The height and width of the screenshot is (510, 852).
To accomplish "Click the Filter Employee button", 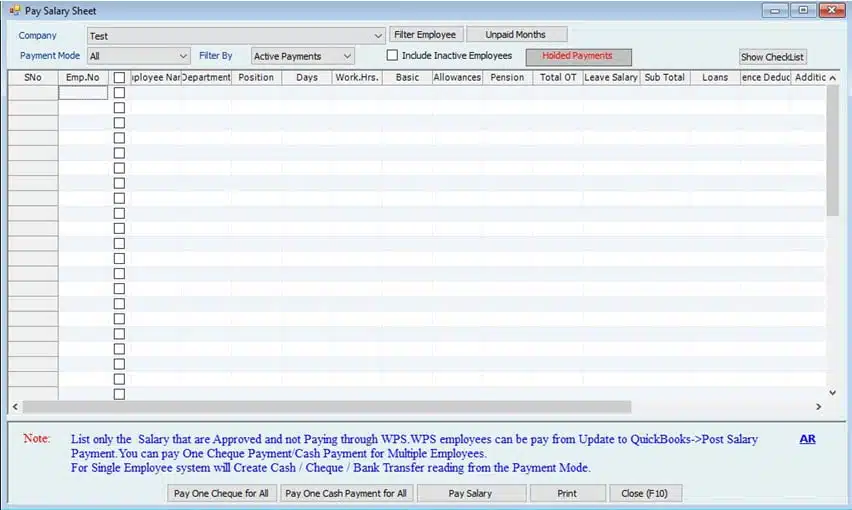I will click(425, 35).
